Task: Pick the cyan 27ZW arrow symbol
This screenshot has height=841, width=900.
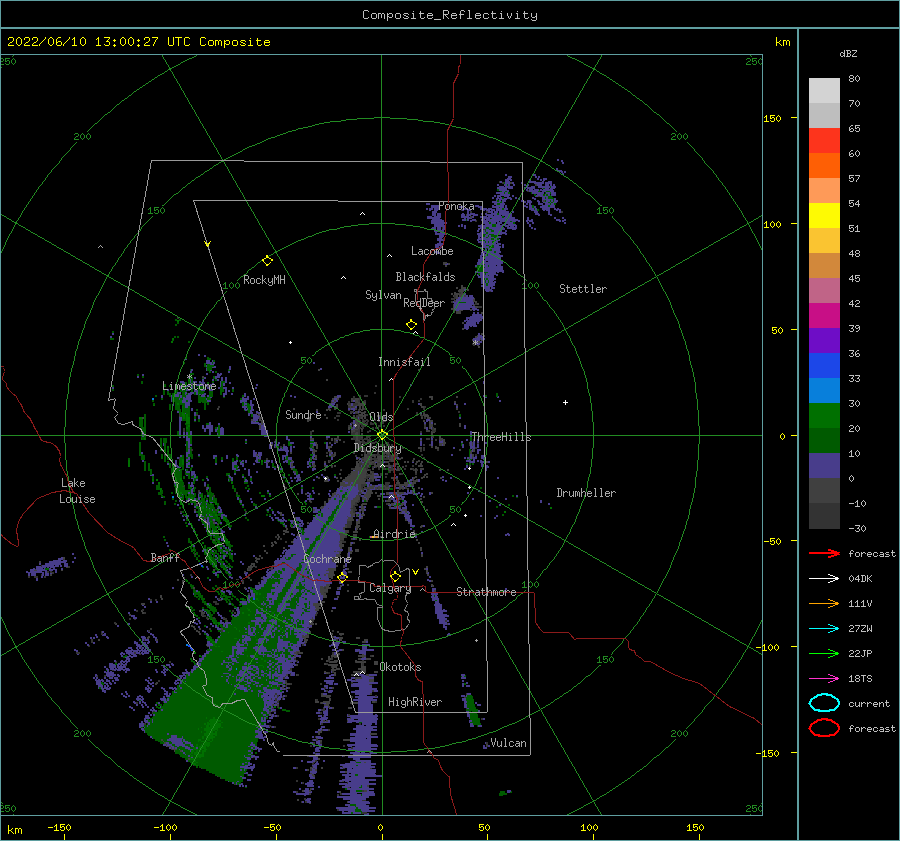Action: [x=824, y=629]
